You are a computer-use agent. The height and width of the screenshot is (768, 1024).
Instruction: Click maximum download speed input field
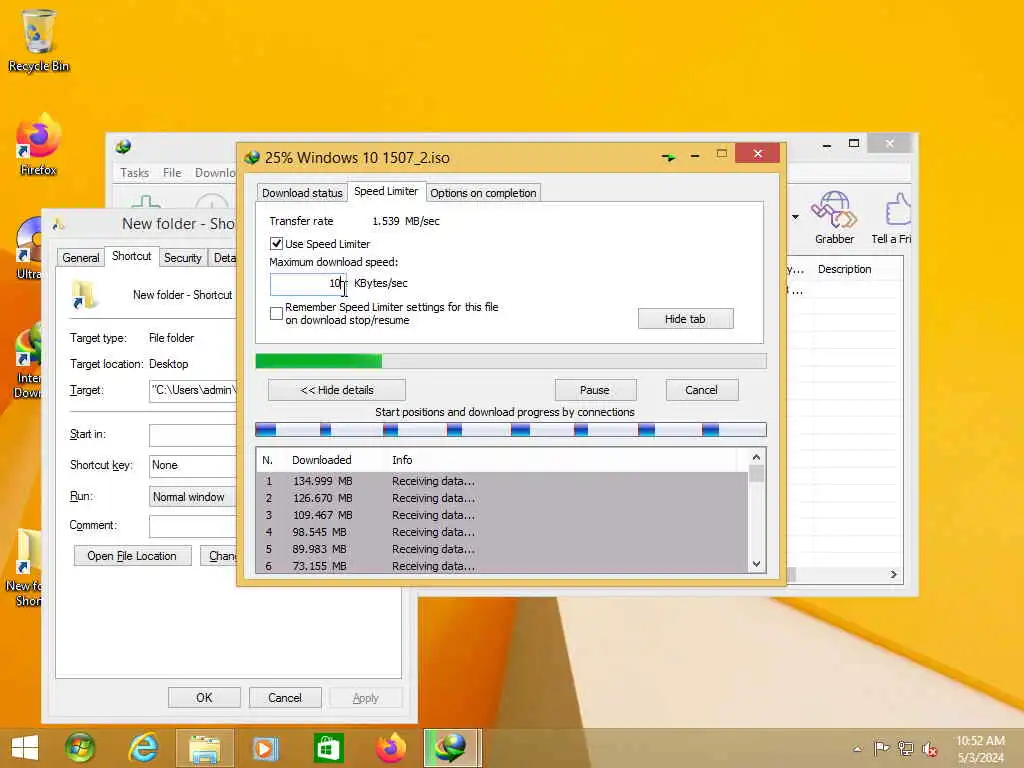[308, 283]
